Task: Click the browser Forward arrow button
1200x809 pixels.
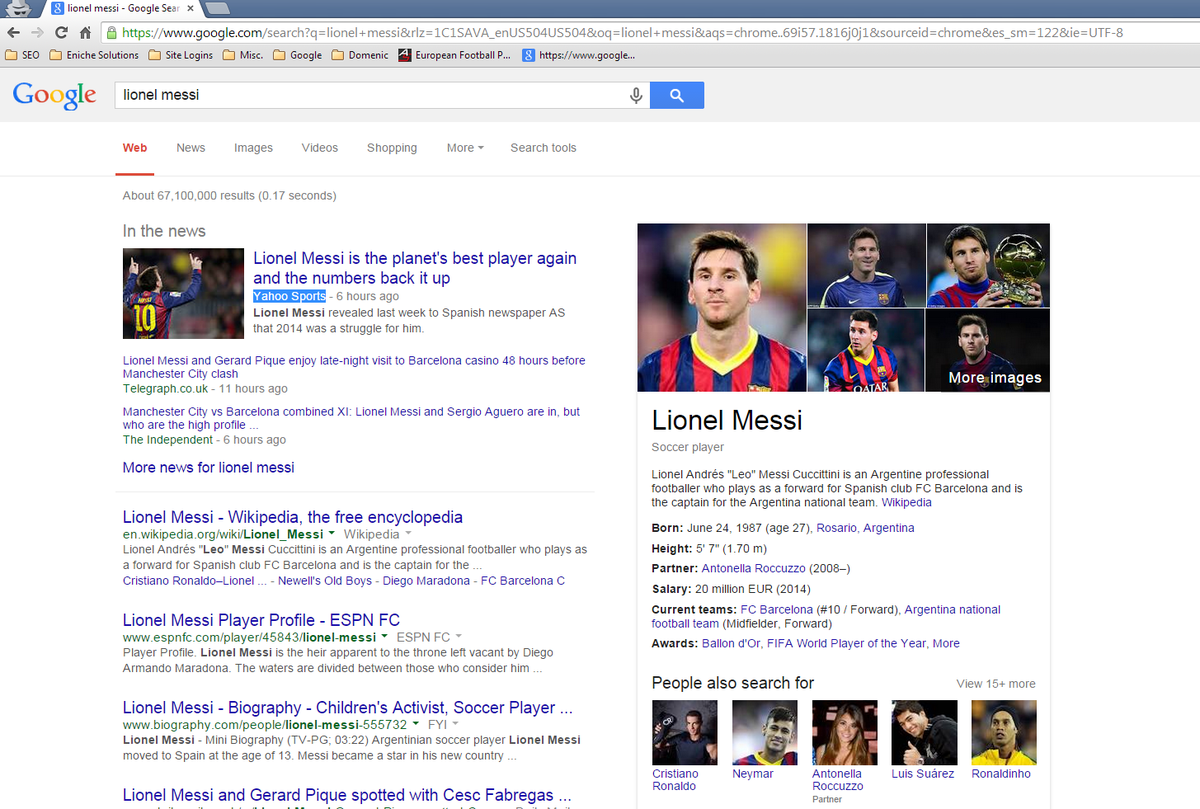Action: tap(38, 32)
